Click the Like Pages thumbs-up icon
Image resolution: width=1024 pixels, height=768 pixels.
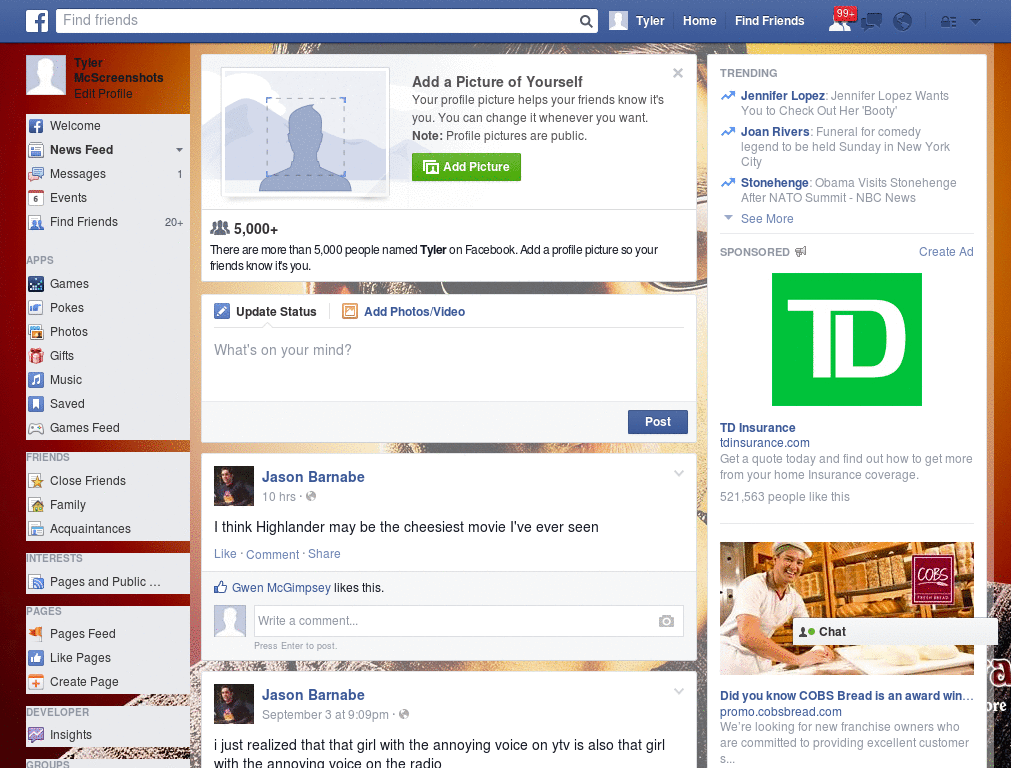pyautogui.click(x=36, y=658)
